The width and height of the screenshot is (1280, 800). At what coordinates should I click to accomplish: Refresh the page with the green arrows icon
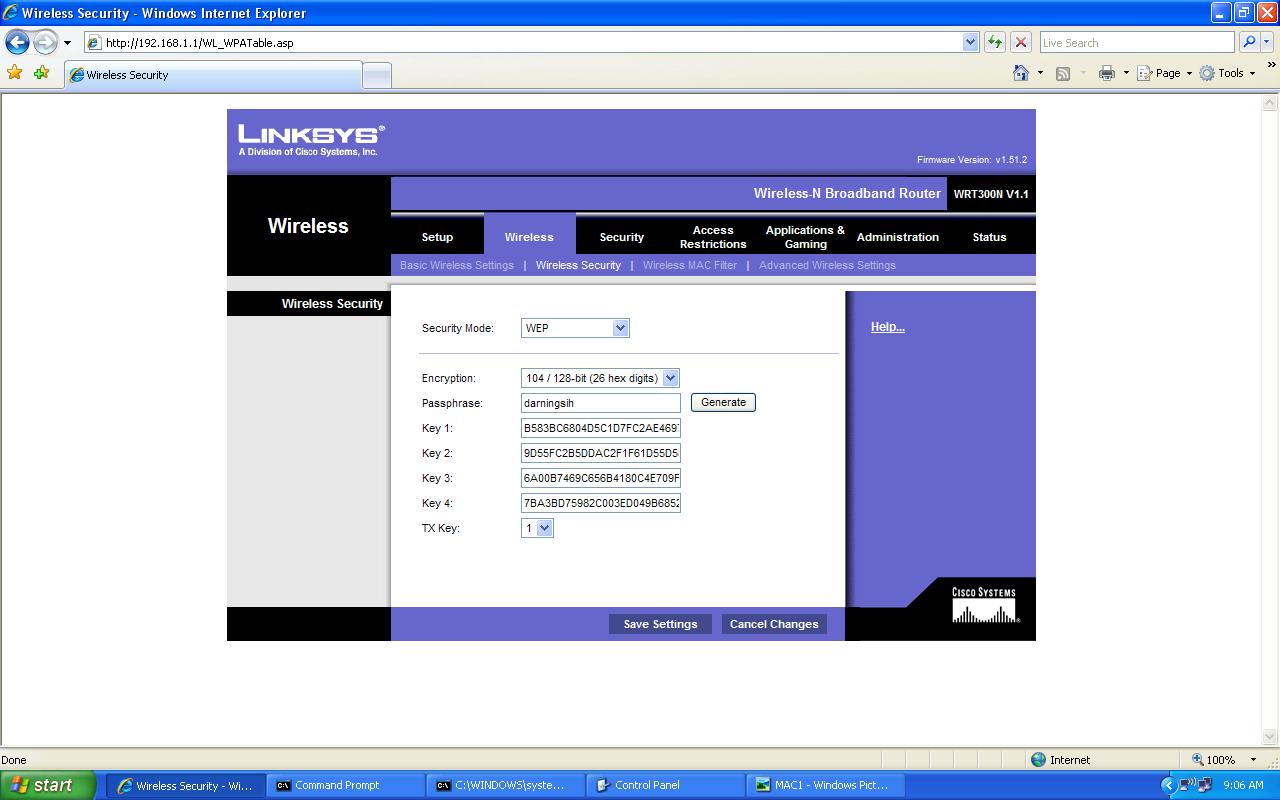(994, 42)
